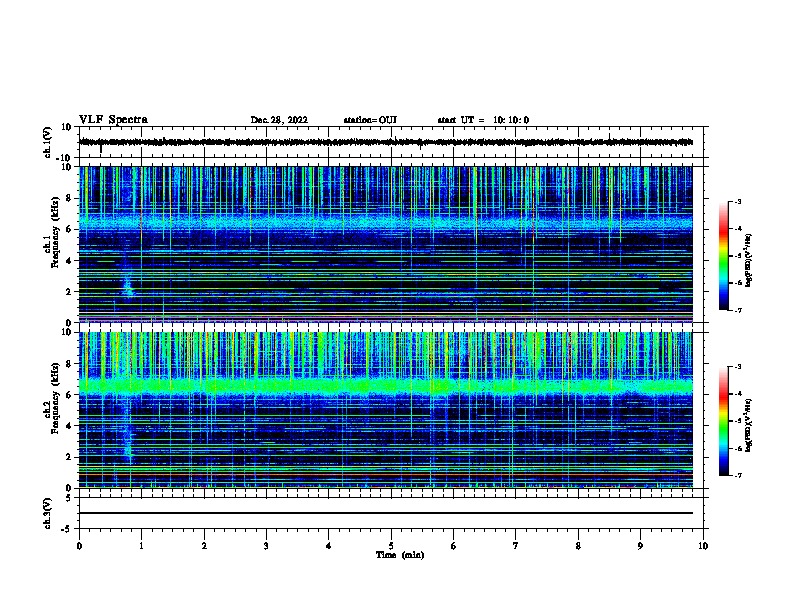Viewport: 792px width, 612px height.
Task: Click the upper colorbar's log(PSD) unit label
Action: click(x=748, y=260)
